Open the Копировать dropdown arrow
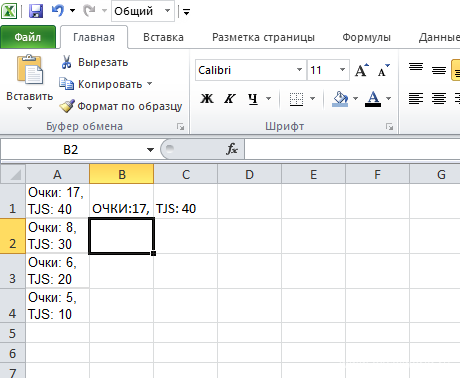The width and height of the screenshot is (460, 378). pos(149,84)
